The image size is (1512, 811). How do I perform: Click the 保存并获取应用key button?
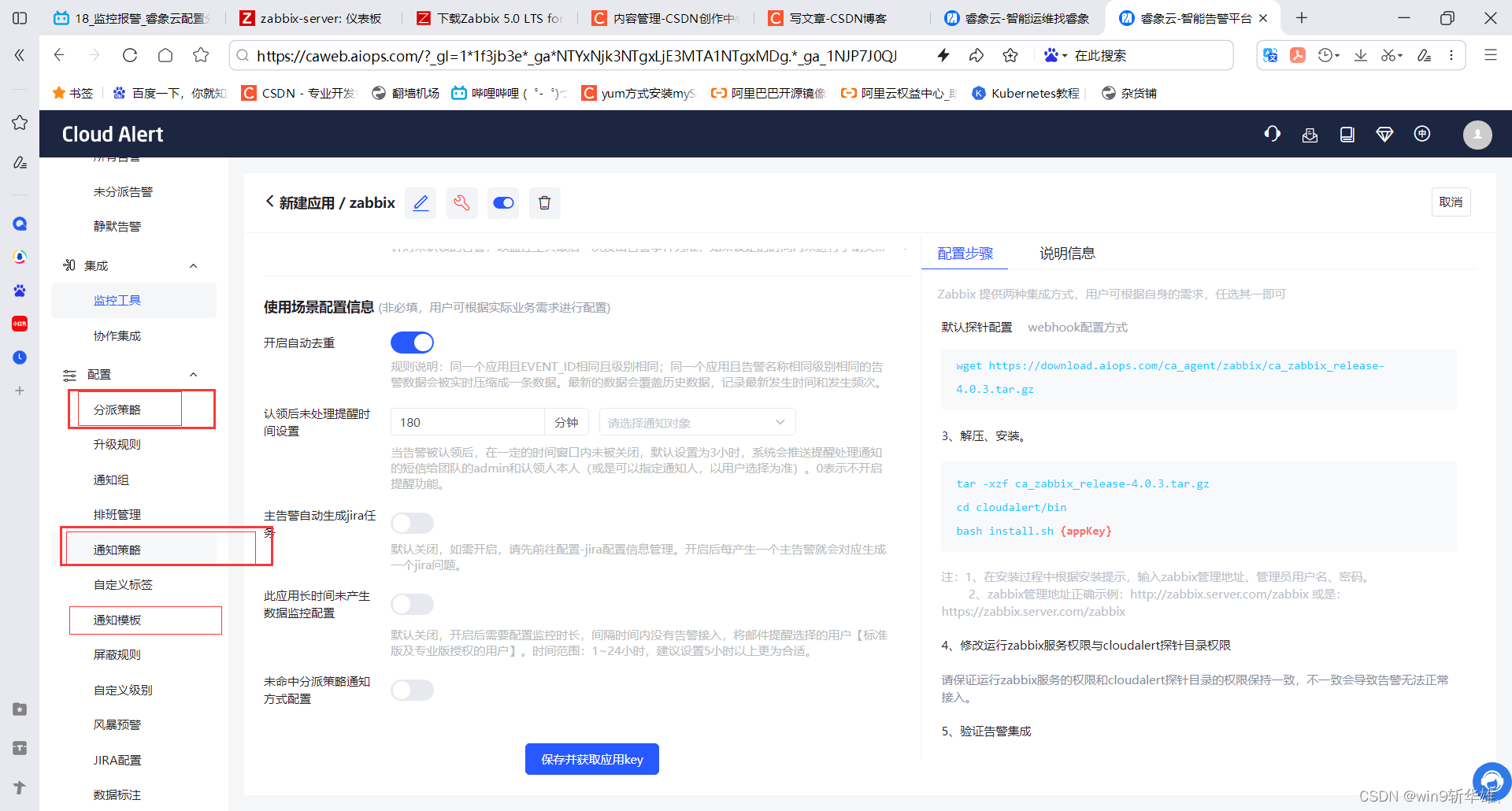click(592, 759)
